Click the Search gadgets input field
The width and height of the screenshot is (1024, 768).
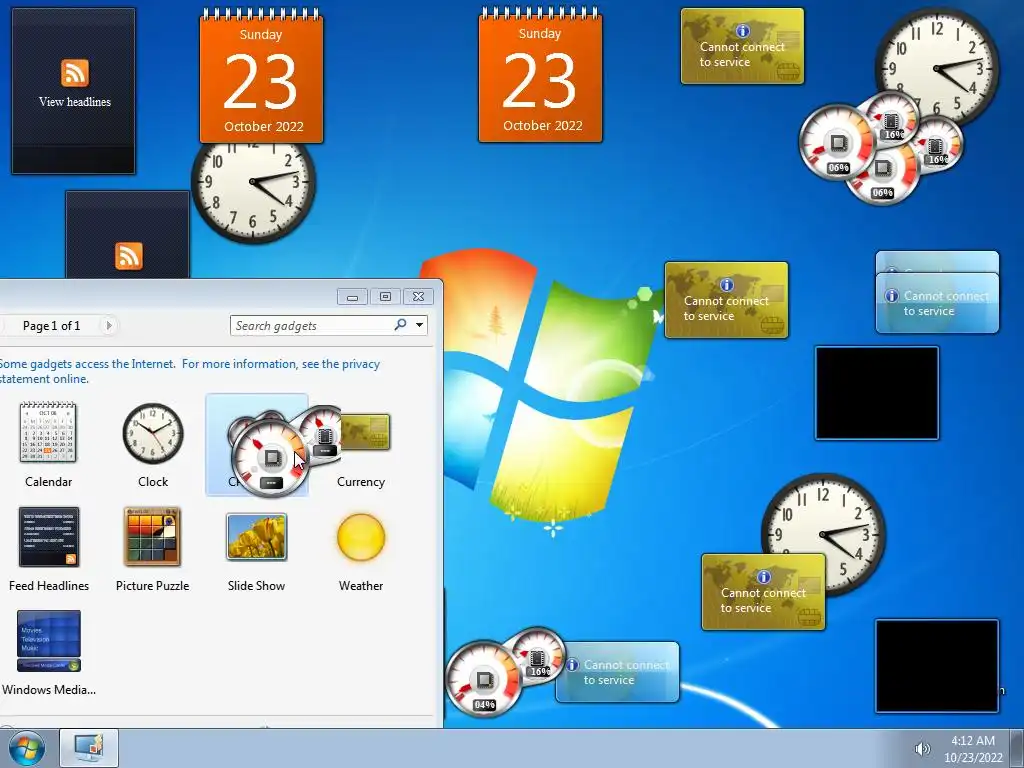pos(313,325)
